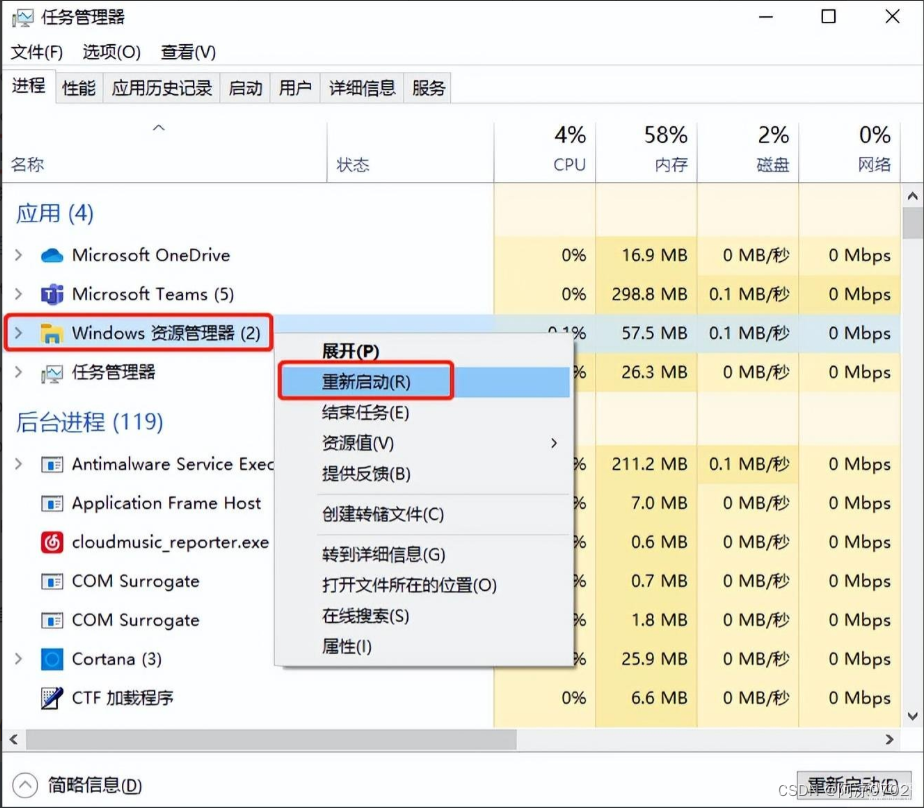Click the horizontal scrollbar left arrow
Image resolution: width=924 pixels, height=808 pixels.
click(13, 739)
